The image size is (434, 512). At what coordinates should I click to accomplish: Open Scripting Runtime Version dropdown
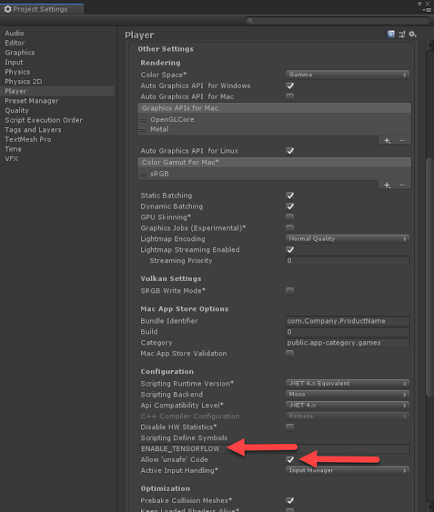pos(348,383)
